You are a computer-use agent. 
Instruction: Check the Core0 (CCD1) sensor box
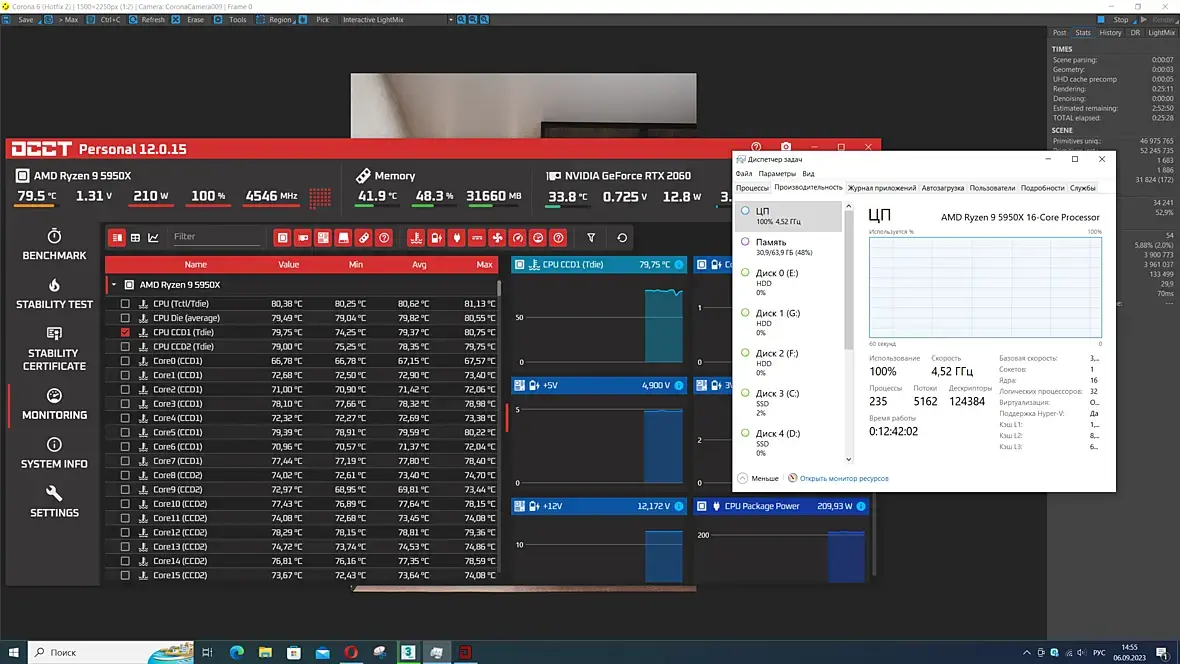125,361
